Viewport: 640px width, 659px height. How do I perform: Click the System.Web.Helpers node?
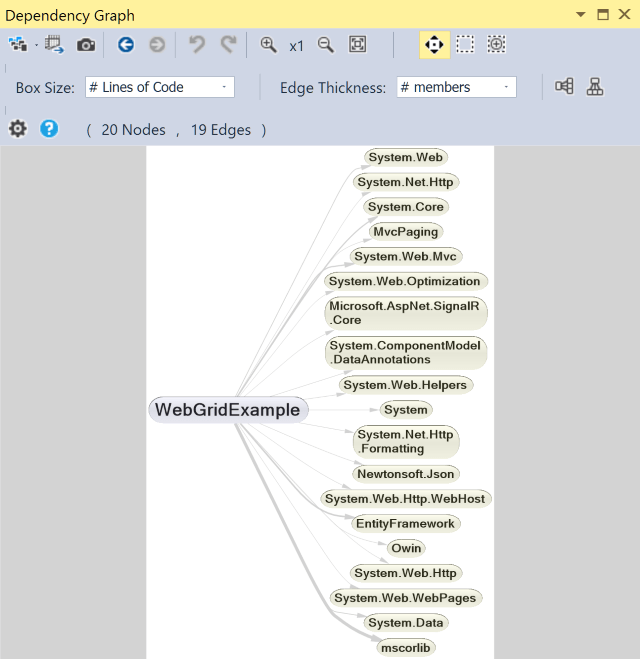(406, 385)
